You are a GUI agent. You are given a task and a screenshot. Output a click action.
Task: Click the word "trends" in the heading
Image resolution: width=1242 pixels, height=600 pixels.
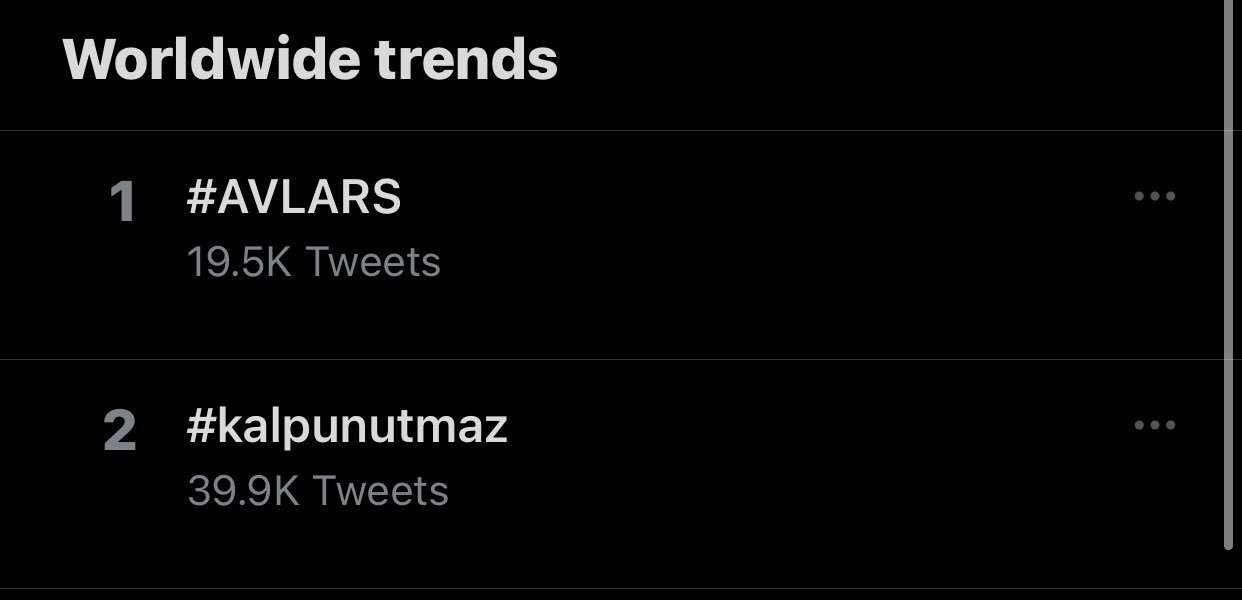466,59
